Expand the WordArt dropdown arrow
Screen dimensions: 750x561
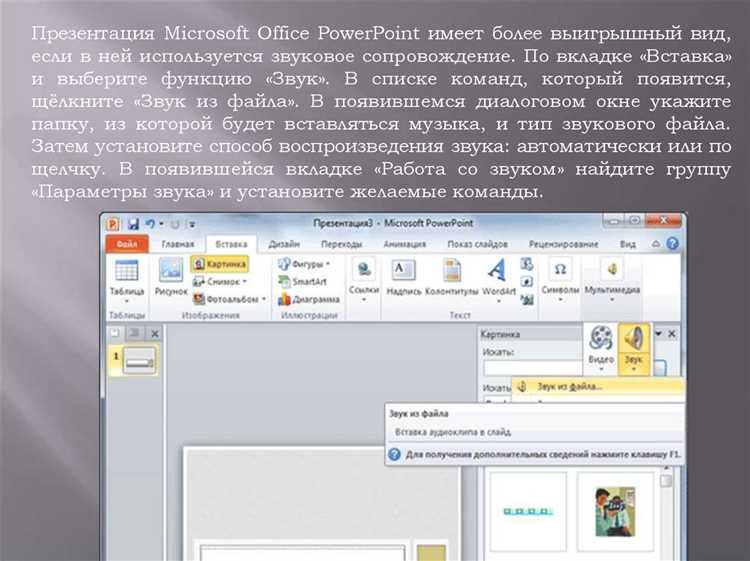coord(498,301)
